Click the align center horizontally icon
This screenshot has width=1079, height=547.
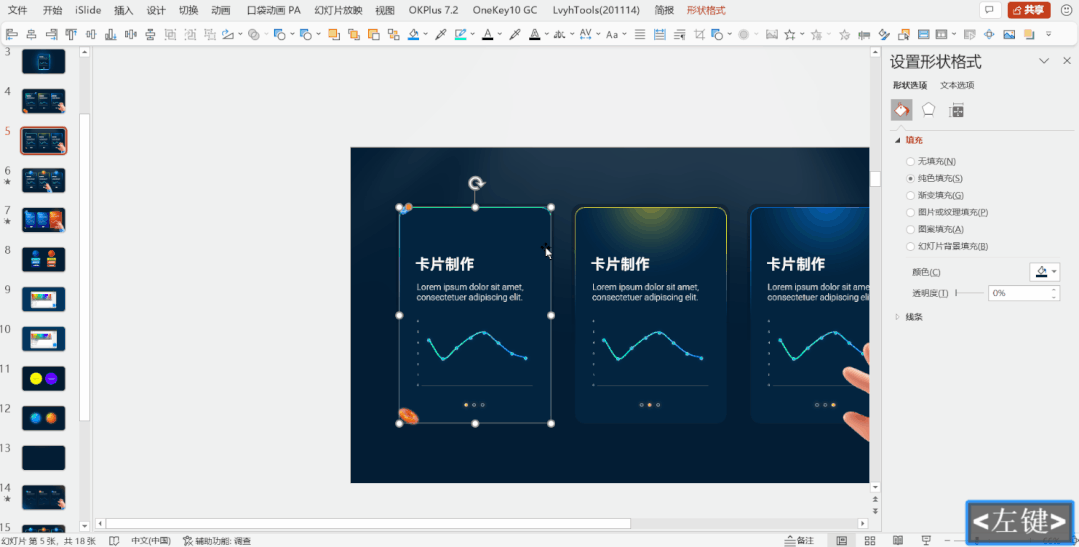pos(31,34)
